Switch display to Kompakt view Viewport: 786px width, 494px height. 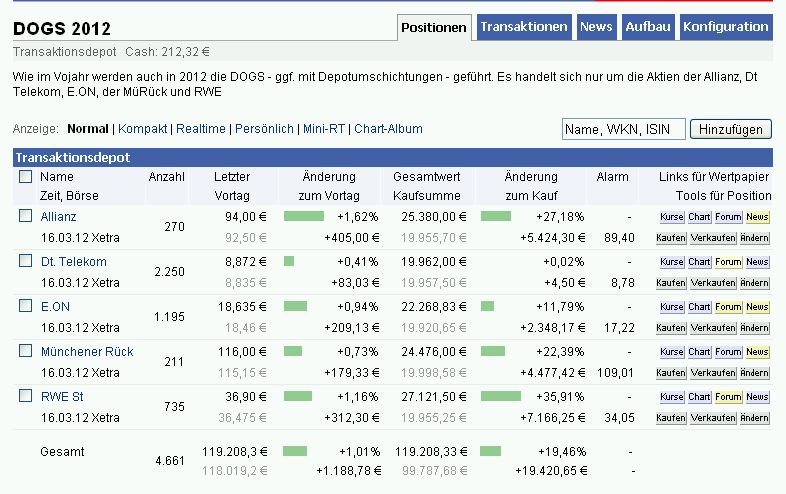144,129
